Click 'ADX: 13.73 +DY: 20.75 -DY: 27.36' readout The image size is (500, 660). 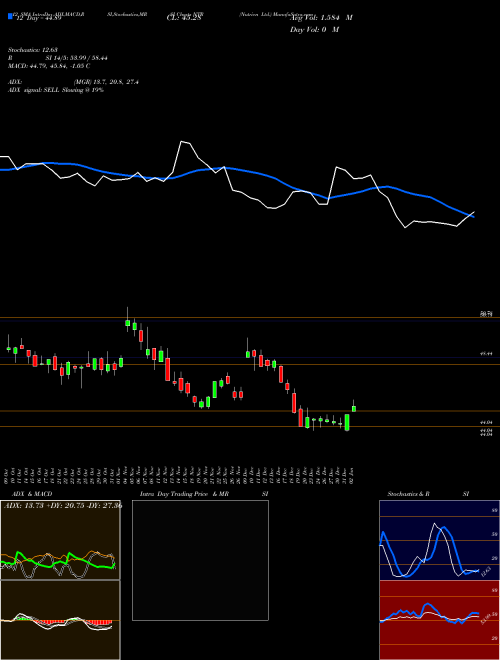coord(63,505)
